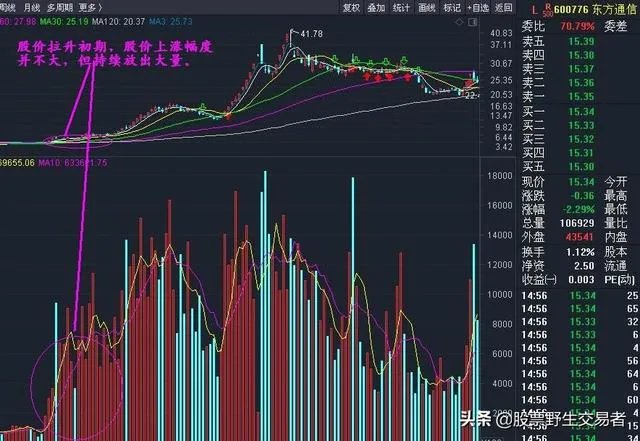Click the 18000 volume axis label
The height and width of the screenshot is (441, 640).
pyautogui.click(x=500, y=176)
